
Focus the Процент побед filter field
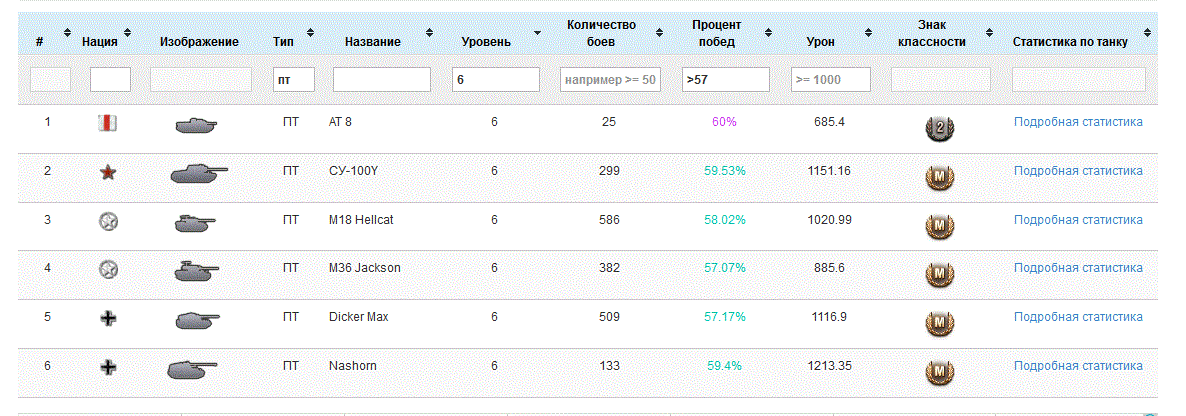coord(725,79)
